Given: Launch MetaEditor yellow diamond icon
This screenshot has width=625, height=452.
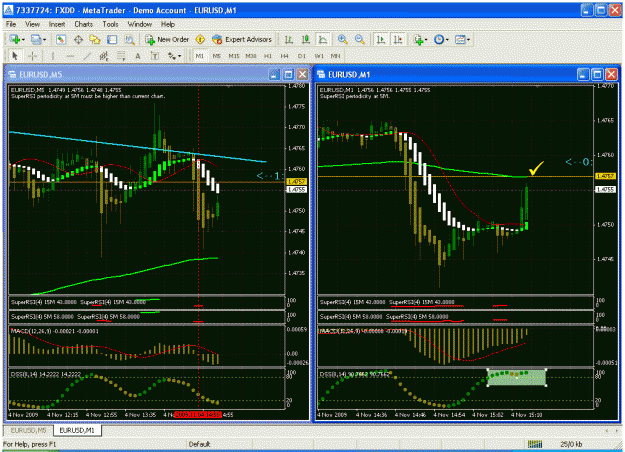Looking at the screenshot, I should pyautogui.click(x=200, y=39).
